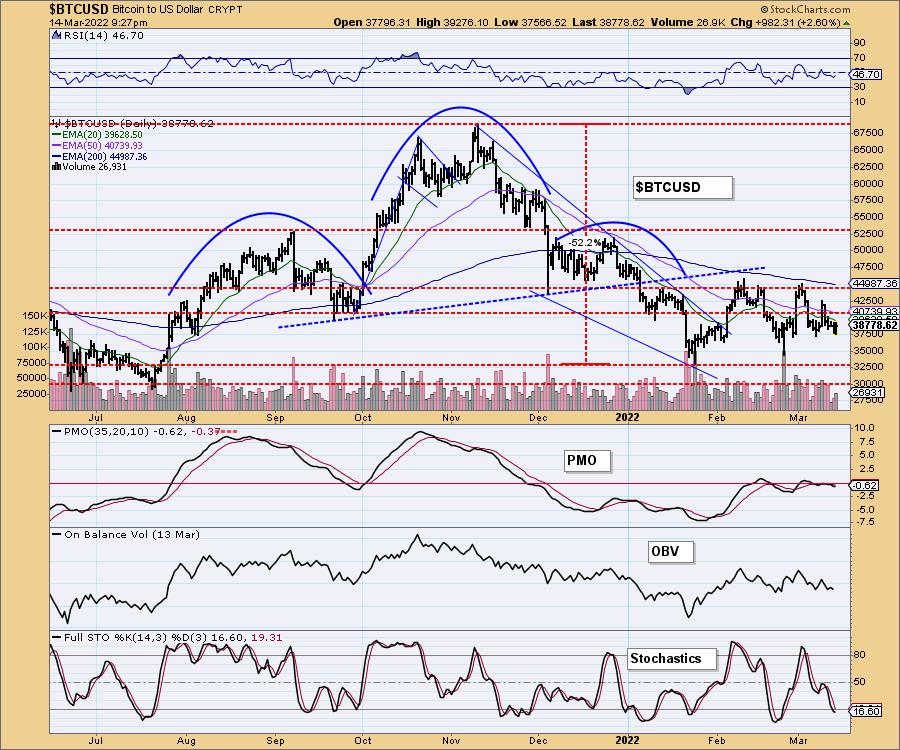Click the PMO annotation box
900x750 pixels.
point(587,460)
